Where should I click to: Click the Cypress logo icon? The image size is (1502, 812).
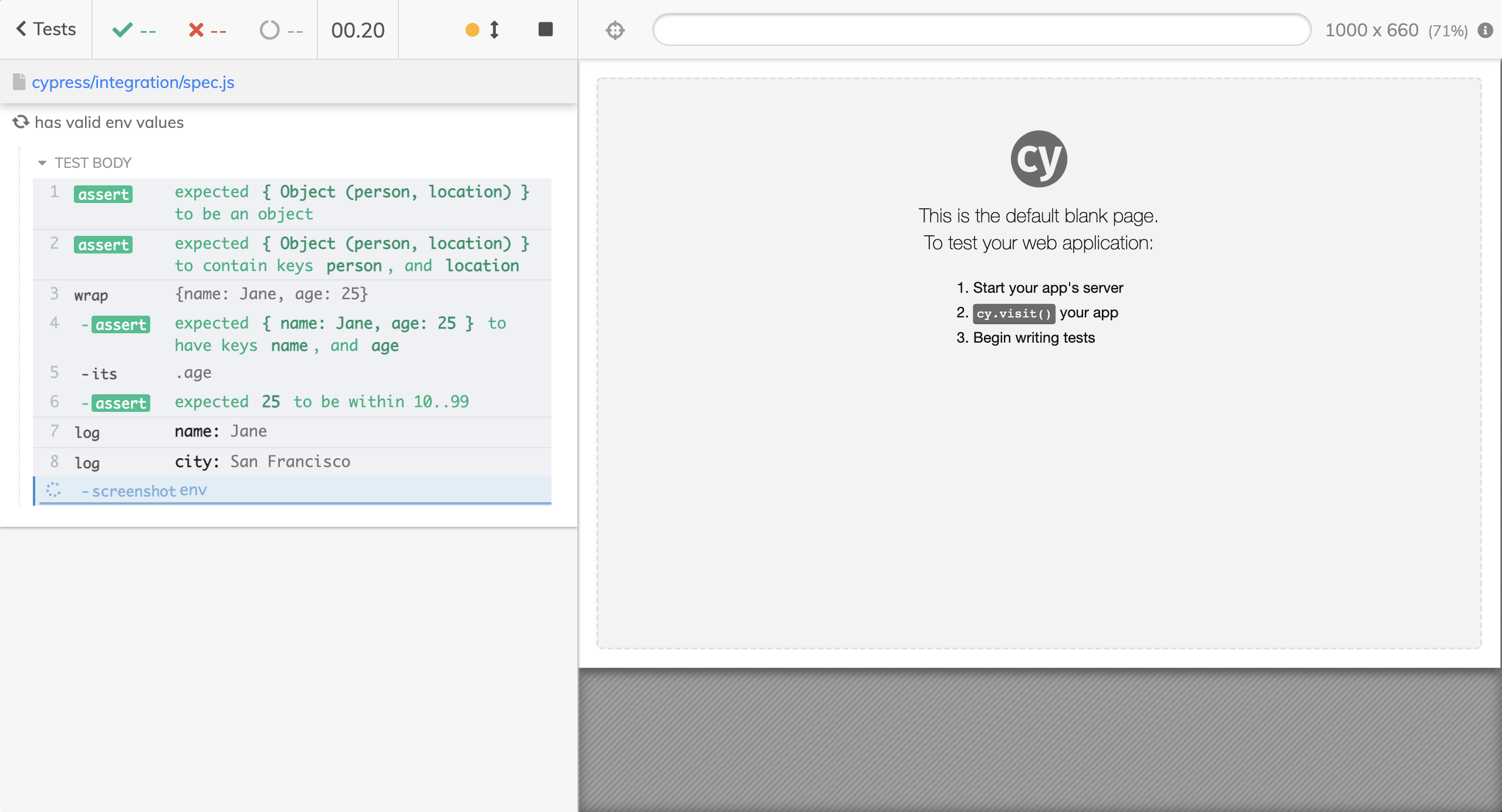tap(1039, 159)
